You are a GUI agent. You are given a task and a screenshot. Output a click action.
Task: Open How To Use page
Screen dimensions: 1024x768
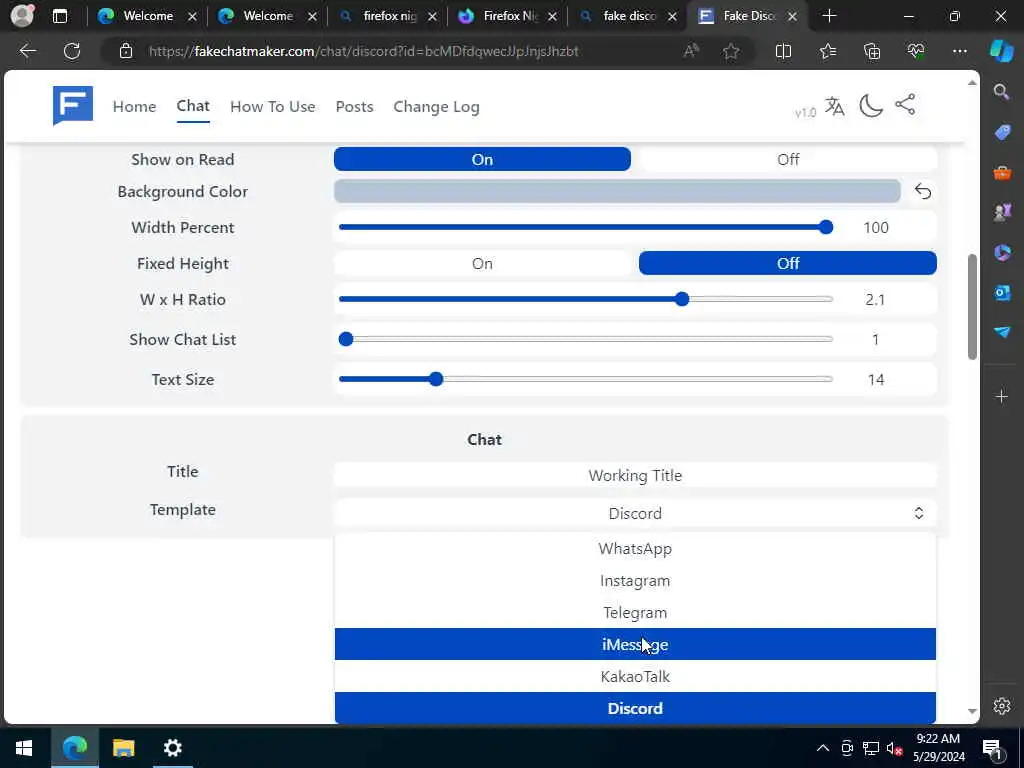tap(272, 106)
